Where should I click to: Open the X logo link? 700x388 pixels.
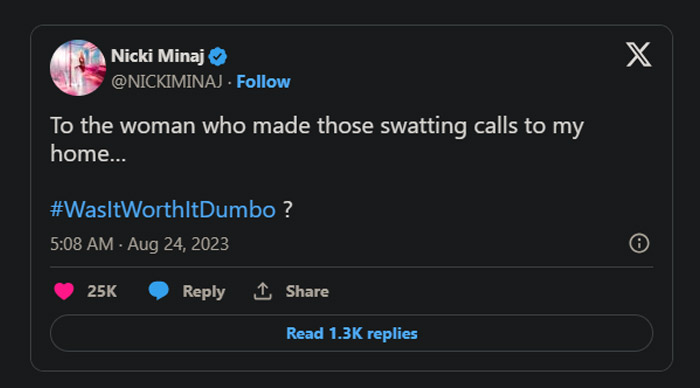coord(638,54)
